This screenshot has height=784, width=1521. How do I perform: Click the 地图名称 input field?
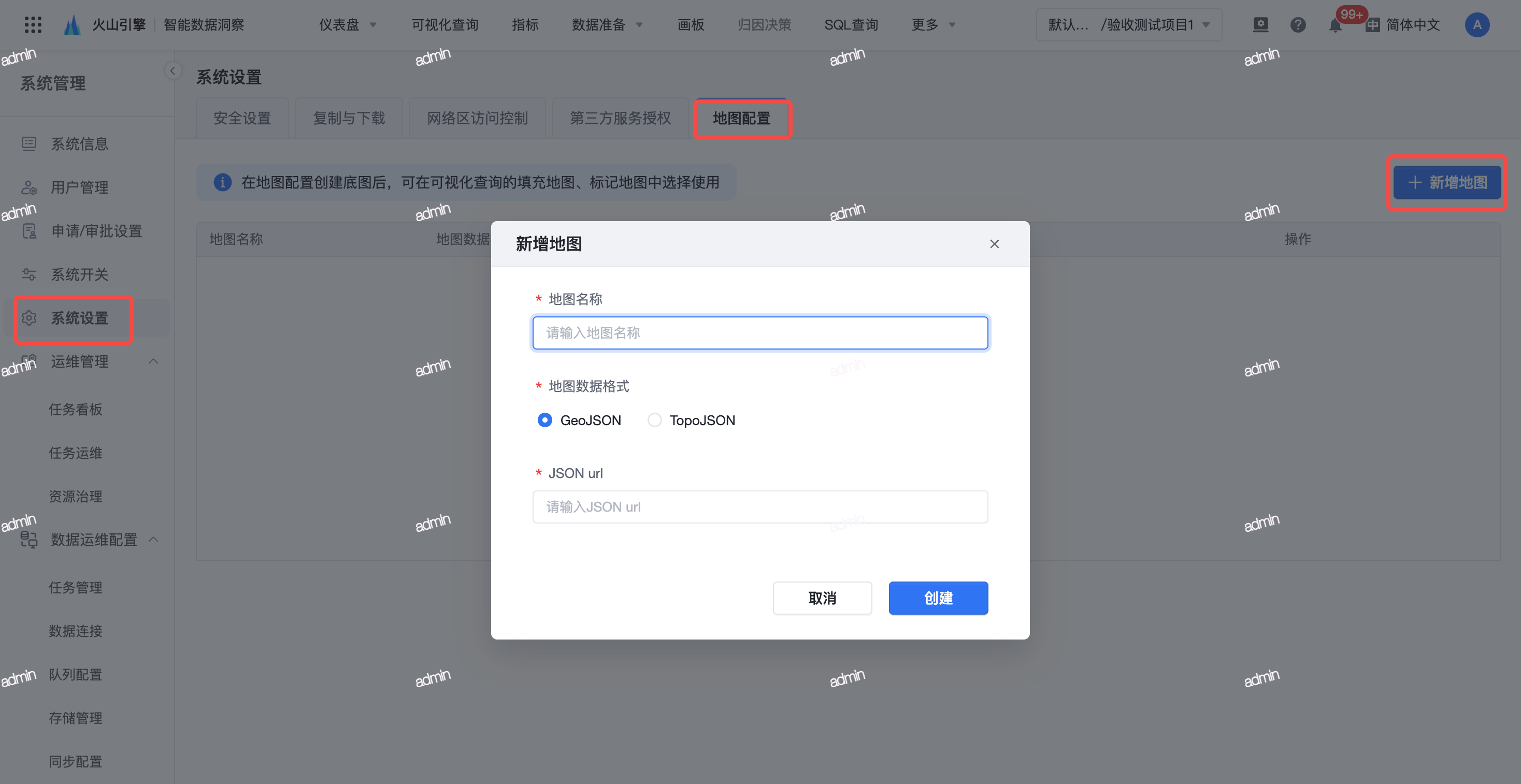tap(759, 333)
